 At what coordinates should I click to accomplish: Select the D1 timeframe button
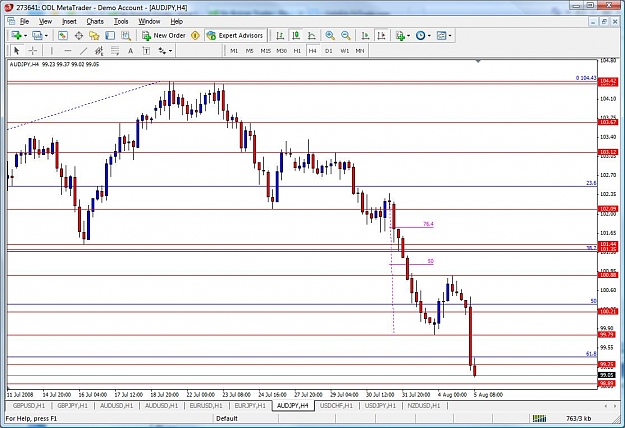click(328, 51)
